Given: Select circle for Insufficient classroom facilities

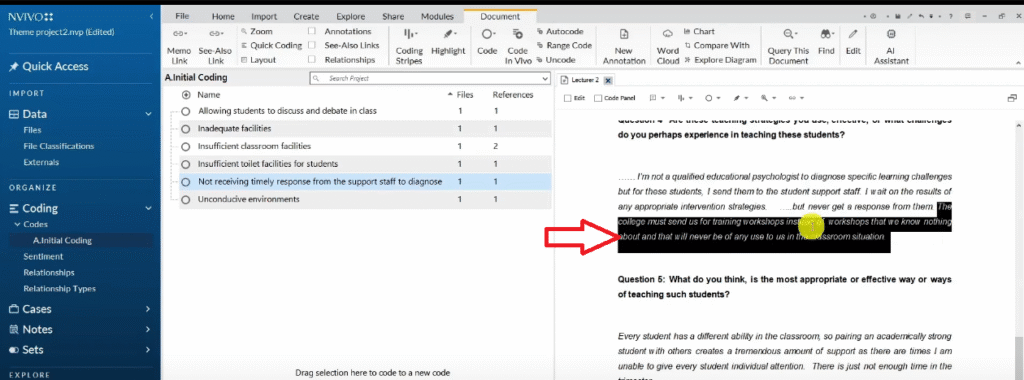Looking at the screenshot, I should coord(185,146).
